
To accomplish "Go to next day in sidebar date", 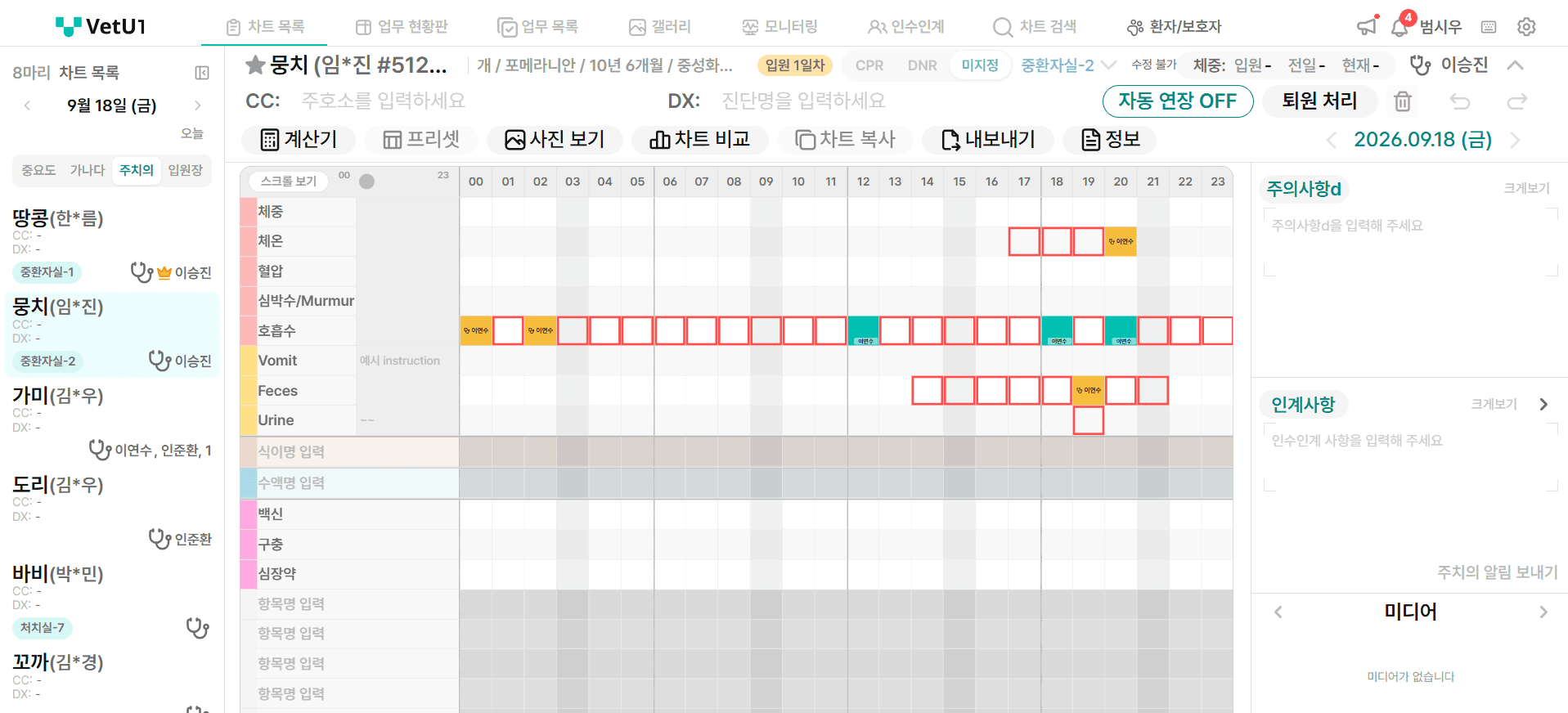I will tap(197, 105).
